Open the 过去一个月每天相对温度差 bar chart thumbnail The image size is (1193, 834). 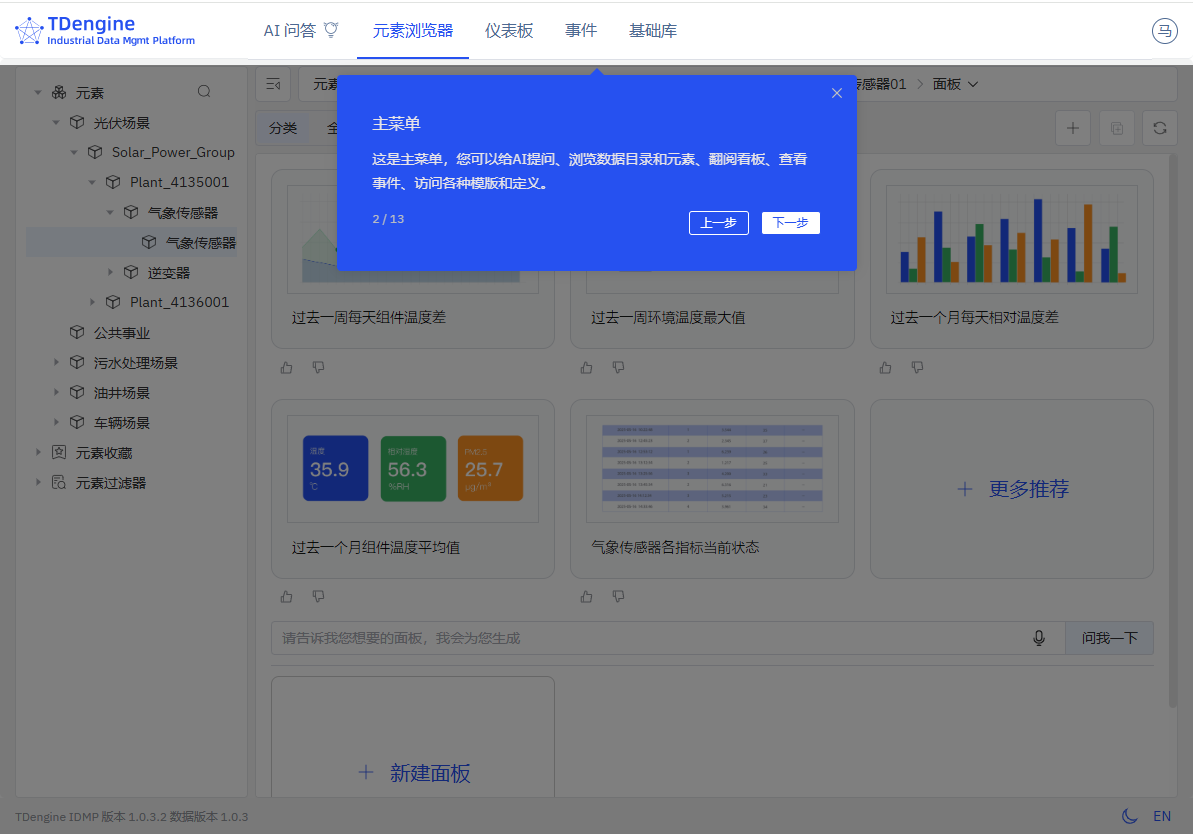[1012, 240]
